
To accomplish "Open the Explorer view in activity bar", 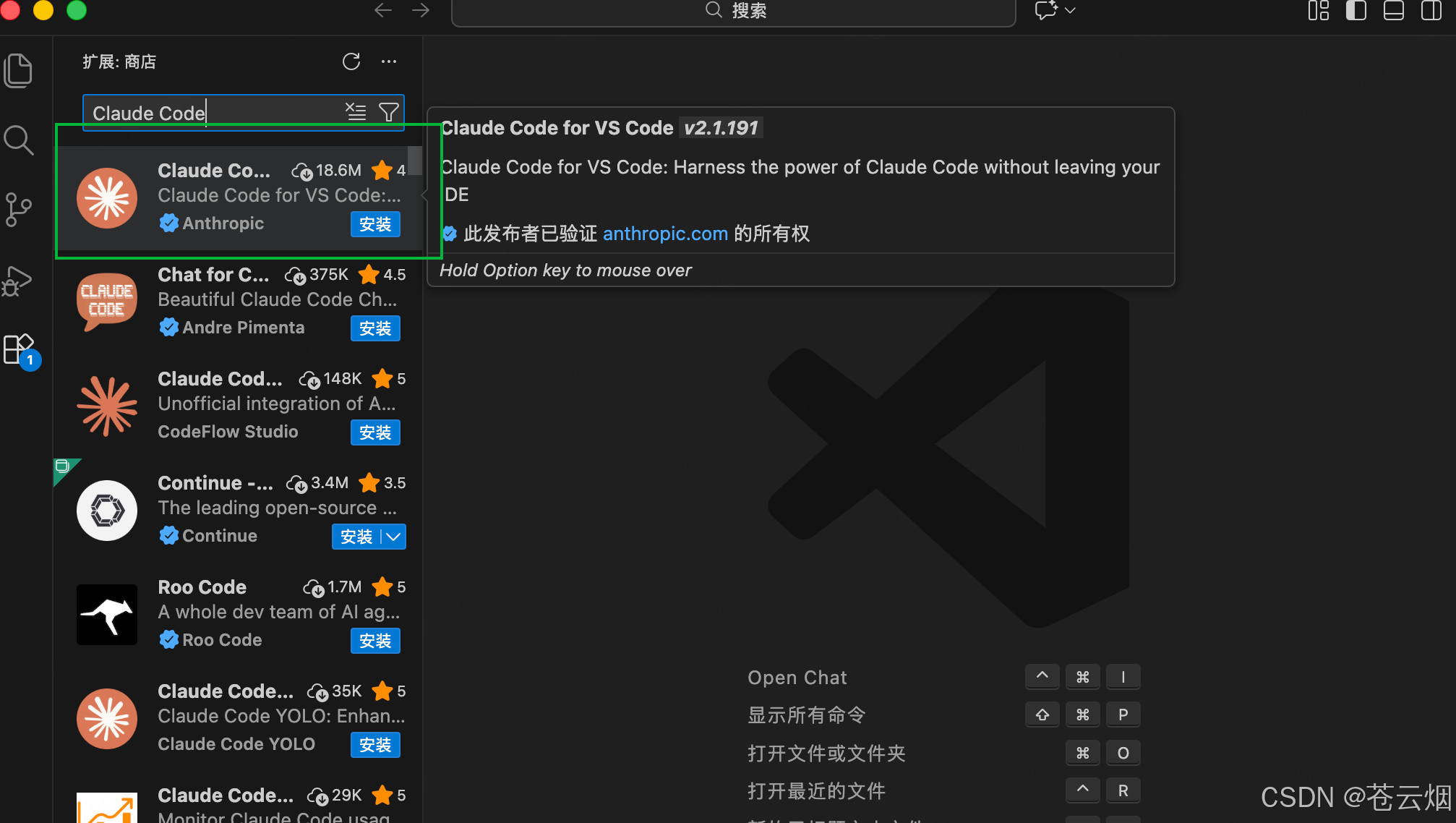I will pyautogui.click(x=19, y=71).
